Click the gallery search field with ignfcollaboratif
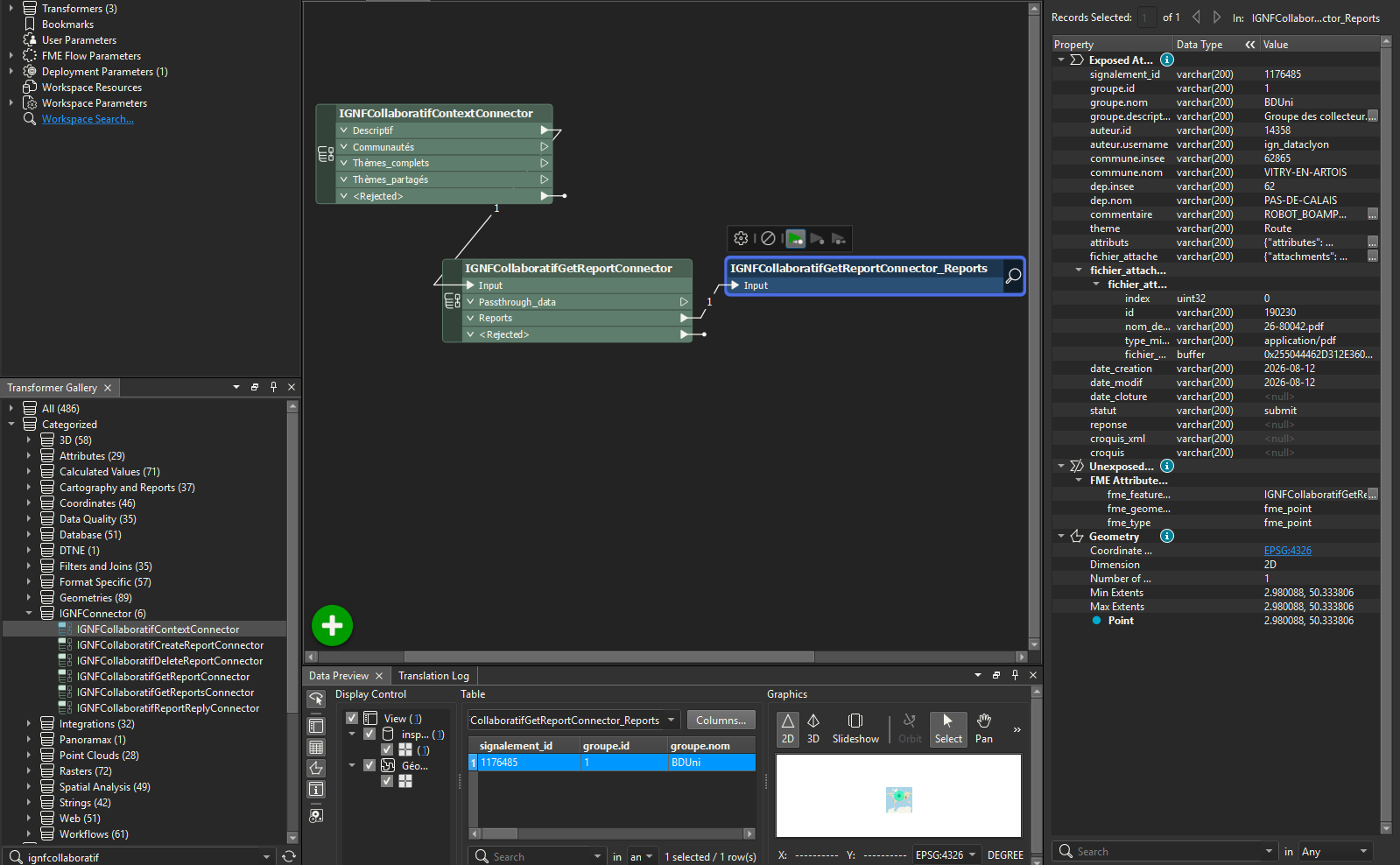This screenshot has width=1400, height=865. click(140, 856)
